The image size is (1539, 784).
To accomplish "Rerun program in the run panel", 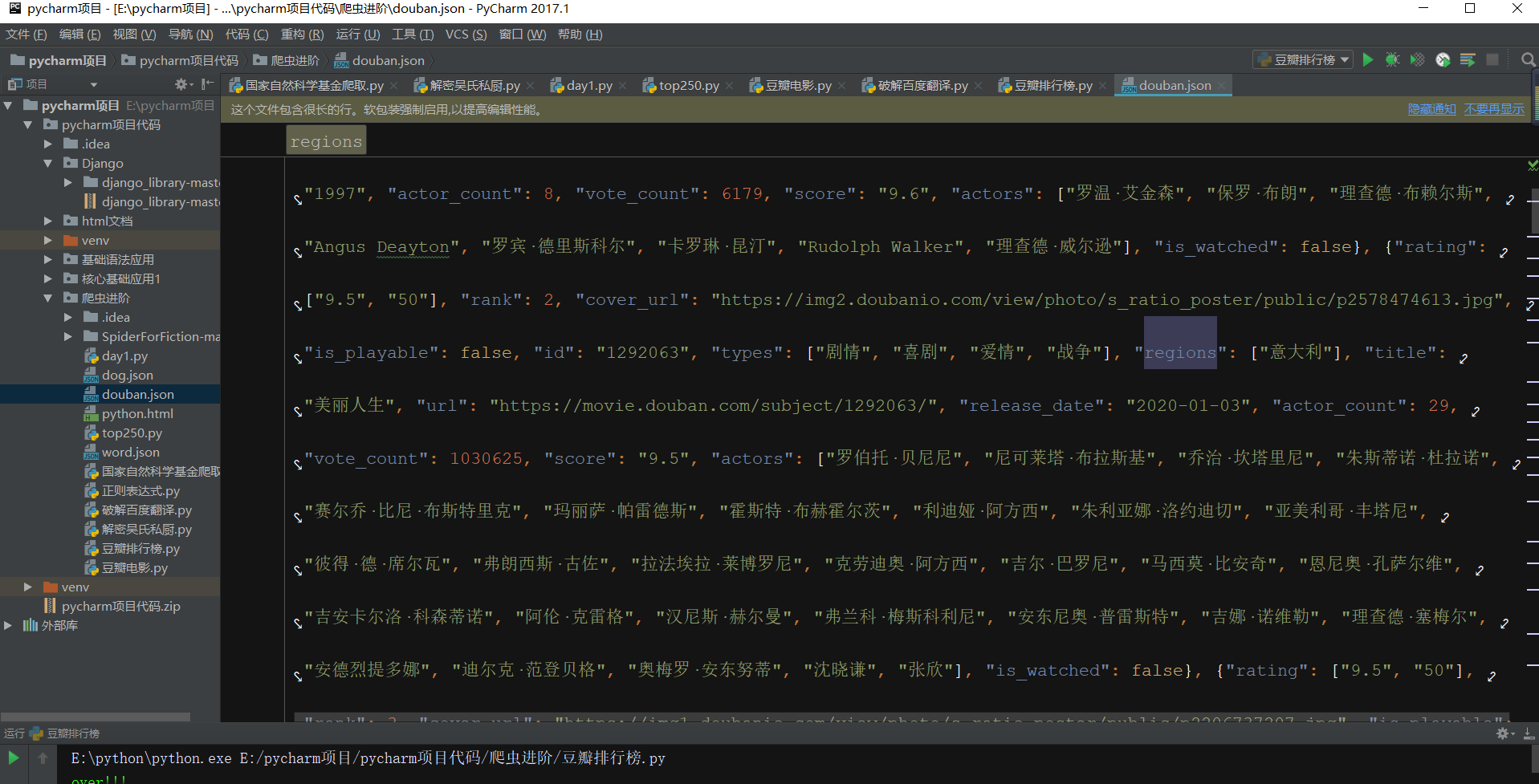I will (14, 758).
